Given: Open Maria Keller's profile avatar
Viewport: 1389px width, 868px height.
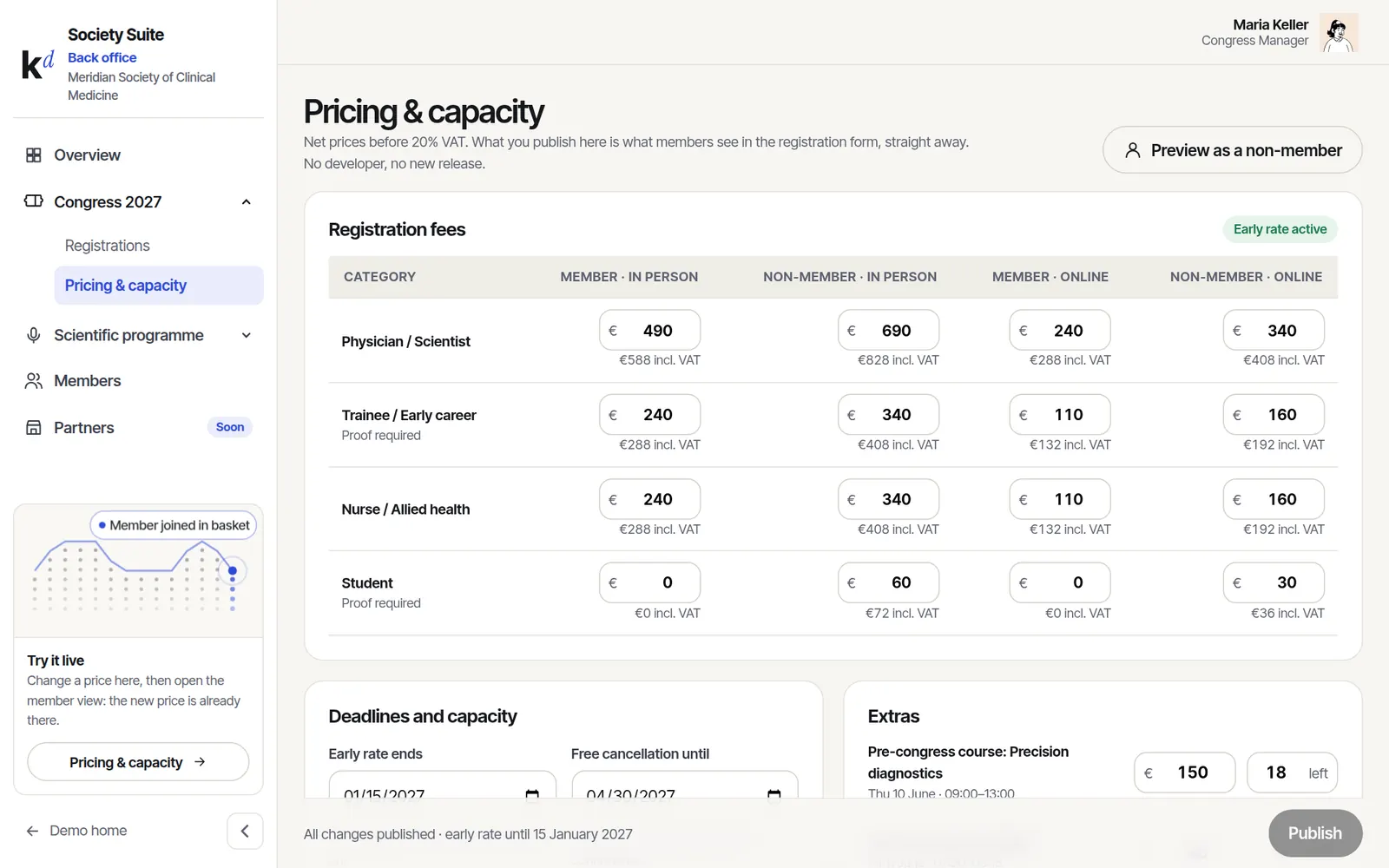Looking at the screenshot, I should click(1339, 33).
